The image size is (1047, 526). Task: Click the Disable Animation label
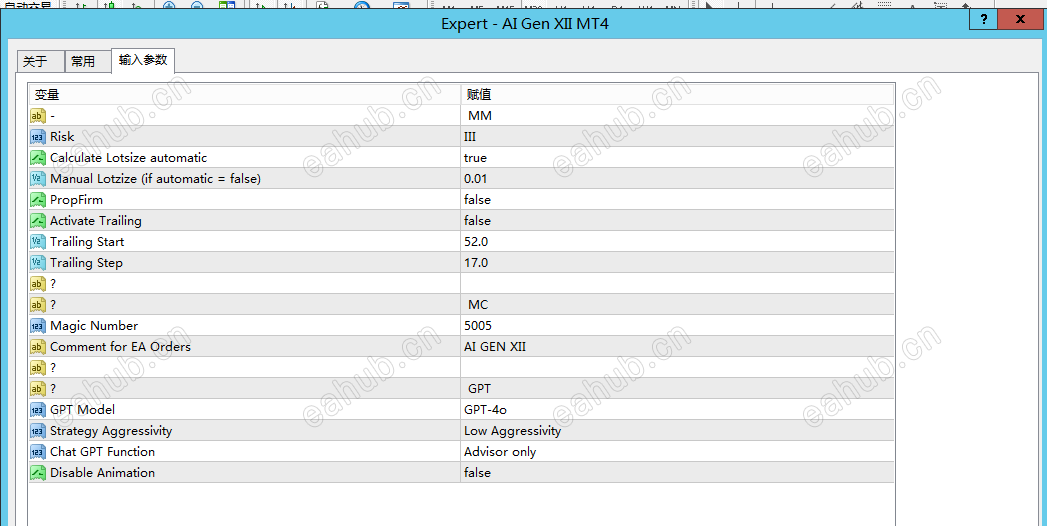[x=102, y=473]
